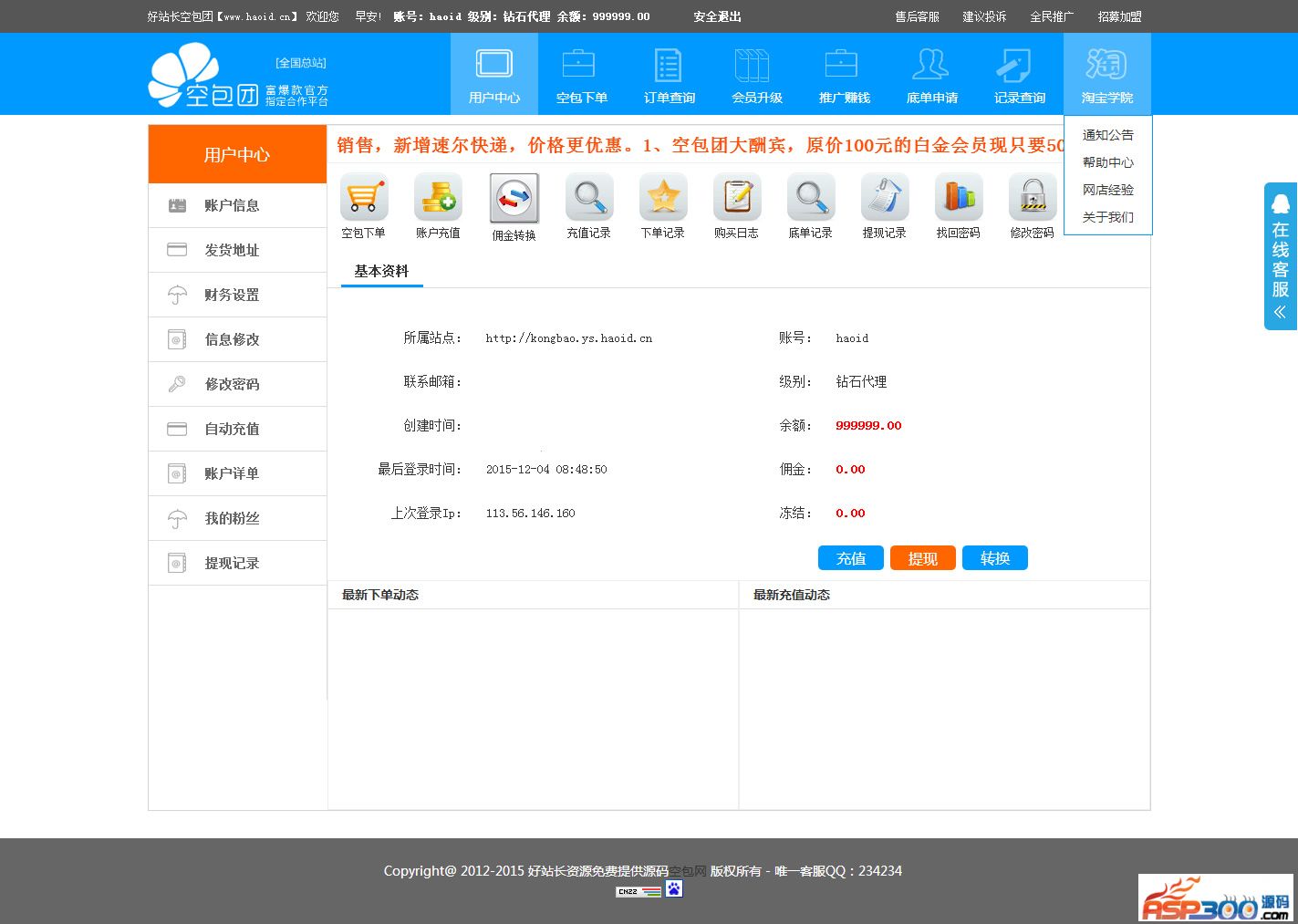Open 账户充值 coins icon
This screenshot has height=924, width=1298.
(438, 198)
